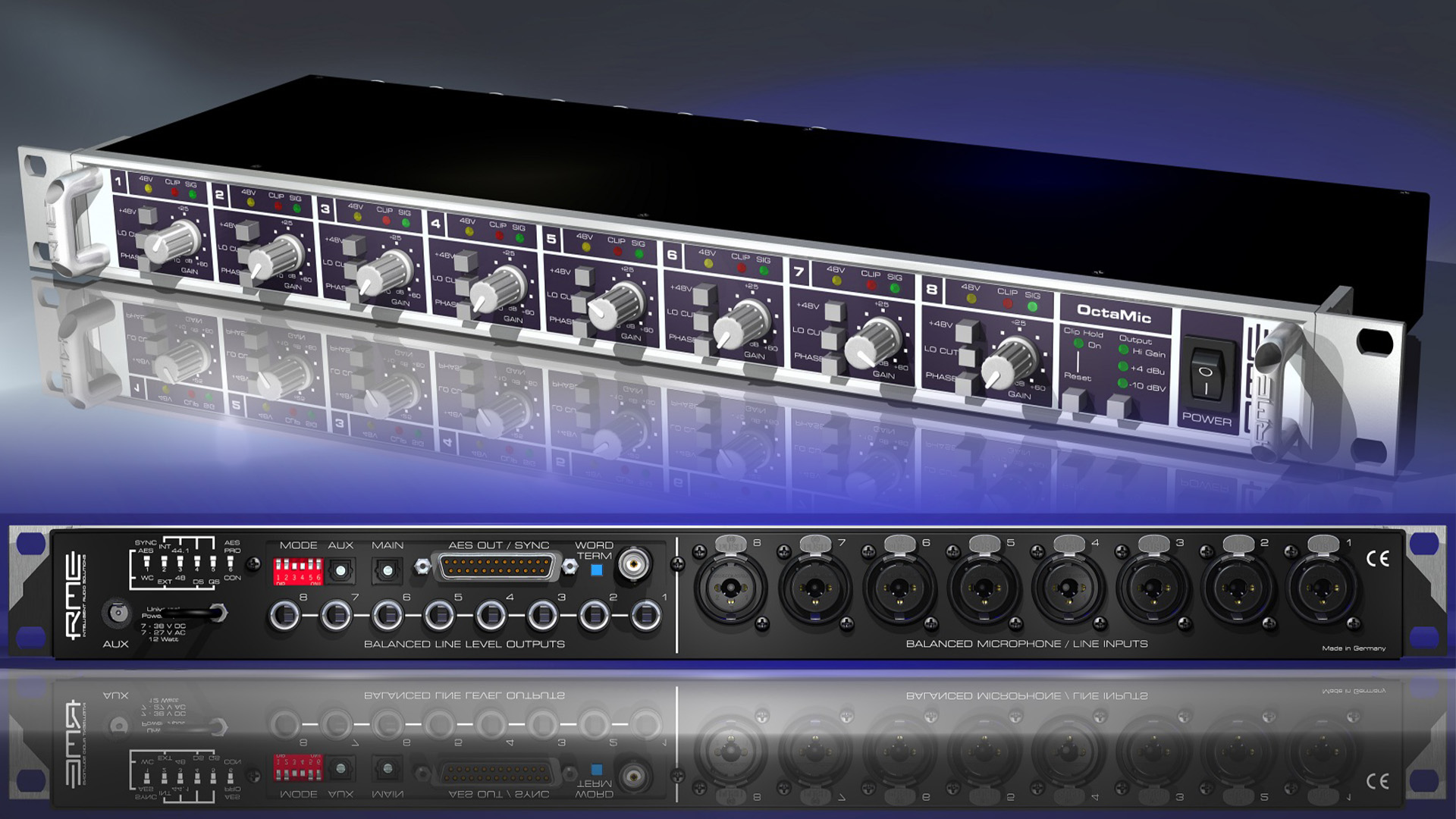Click the channel 8 gain knob
Viewport: 1456px width, 819px height.
click(1009, 362)
